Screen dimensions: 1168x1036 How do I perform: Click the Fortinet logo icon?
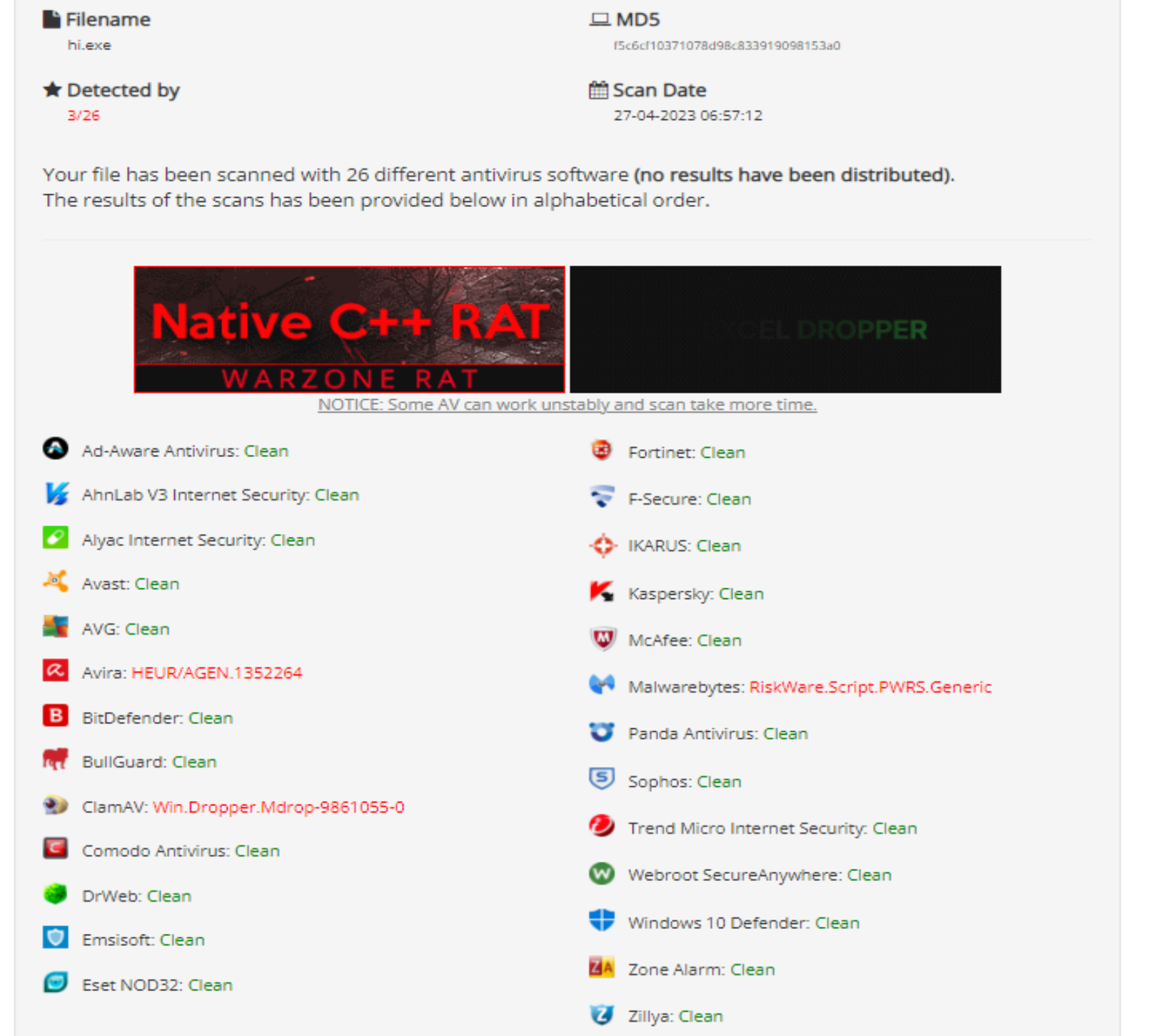602,451
